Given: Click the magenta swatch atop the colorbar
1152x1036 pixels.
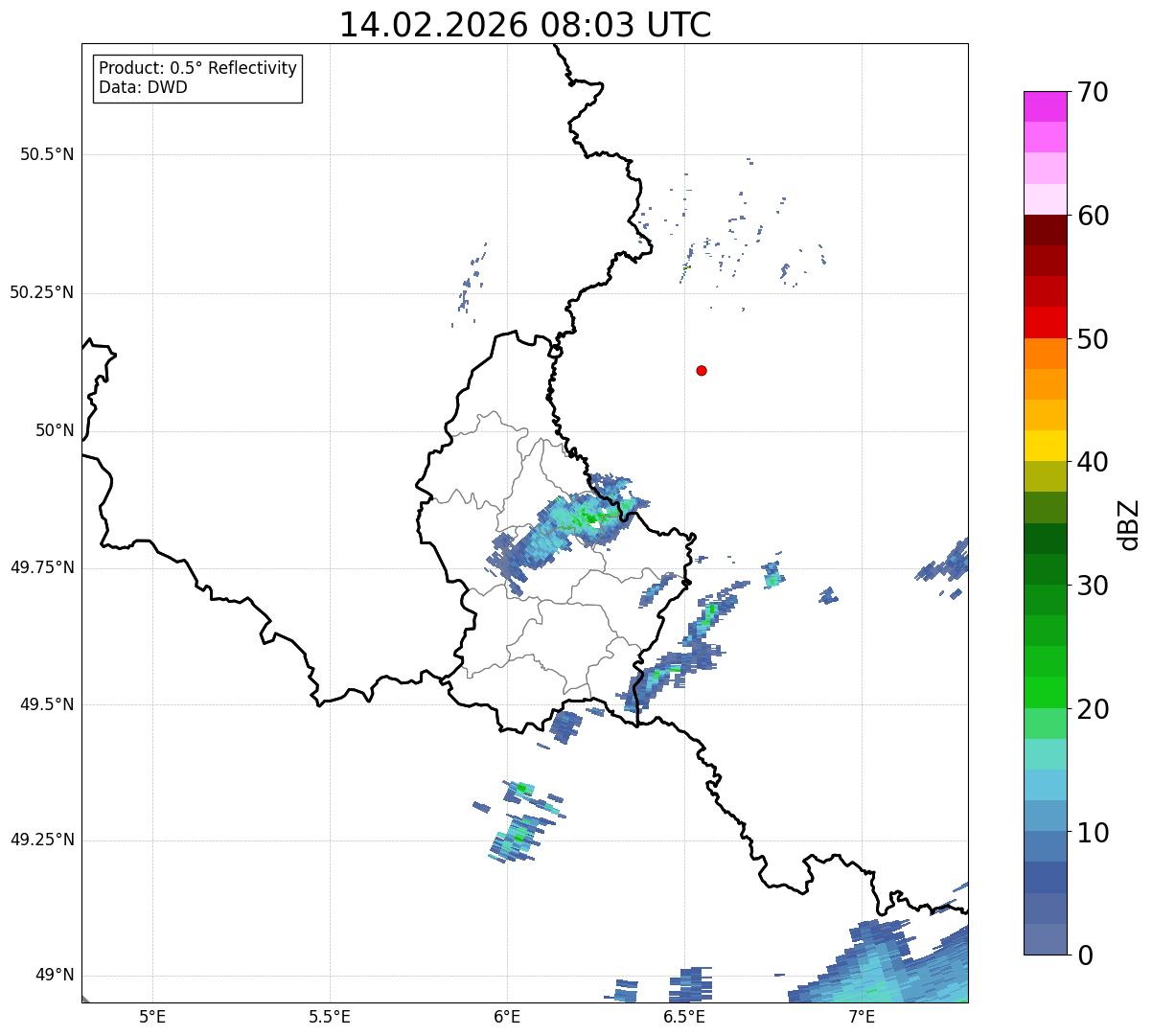Looking at the screenshot, I should [1045, 106].
